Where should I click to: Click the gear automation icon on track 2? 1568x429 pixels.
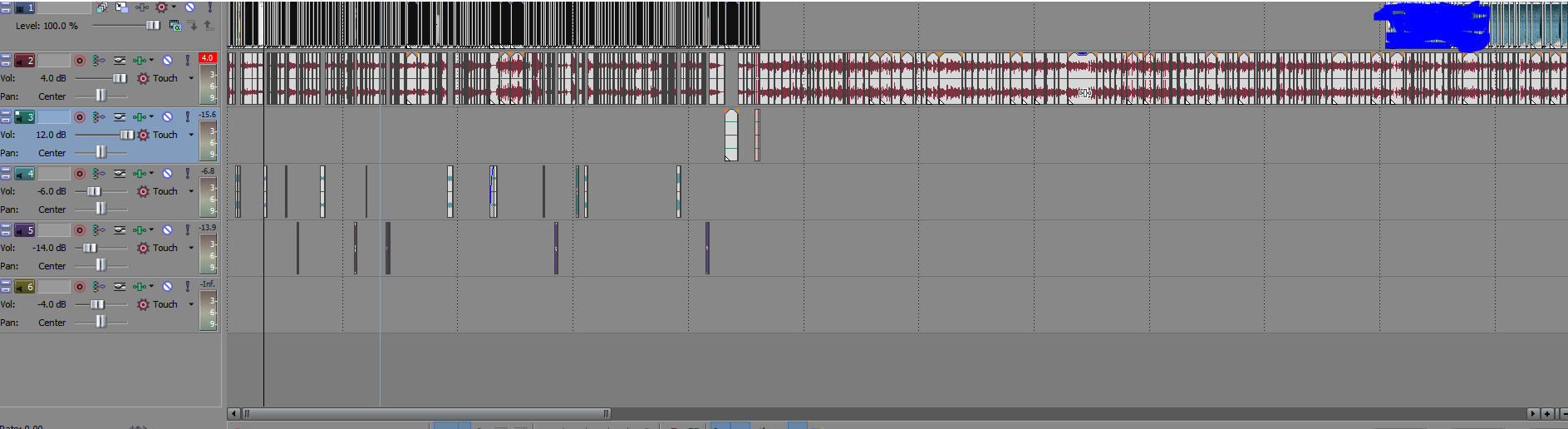tap(143, 78)
